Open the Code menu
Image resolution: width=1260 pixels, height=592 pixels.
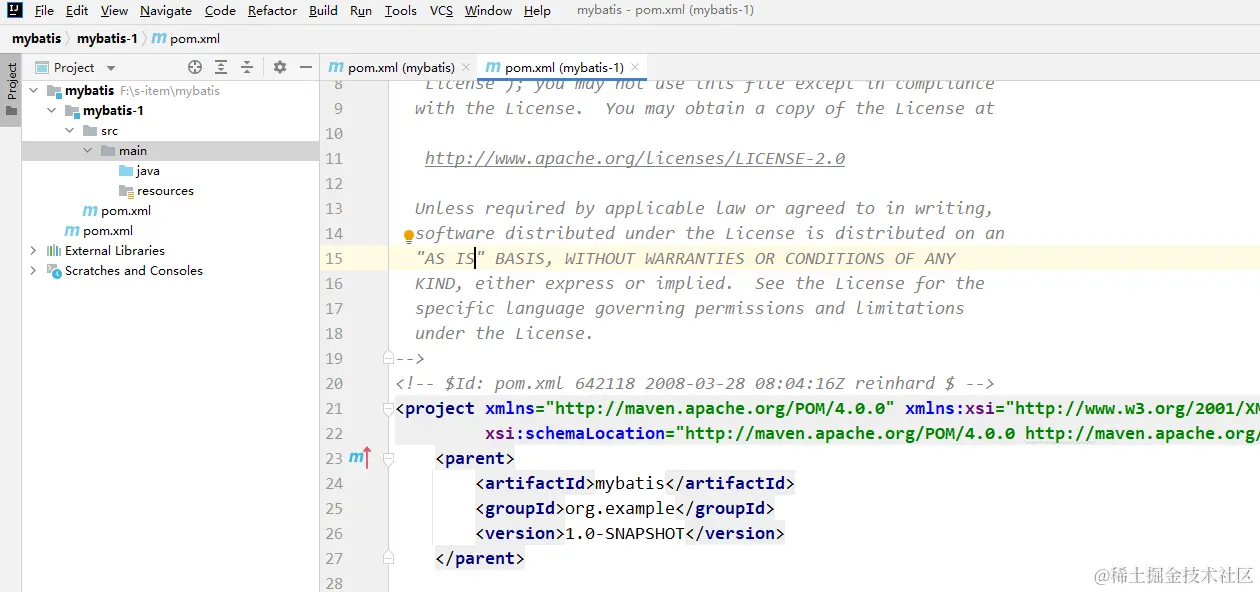click(x=220, y=11)
